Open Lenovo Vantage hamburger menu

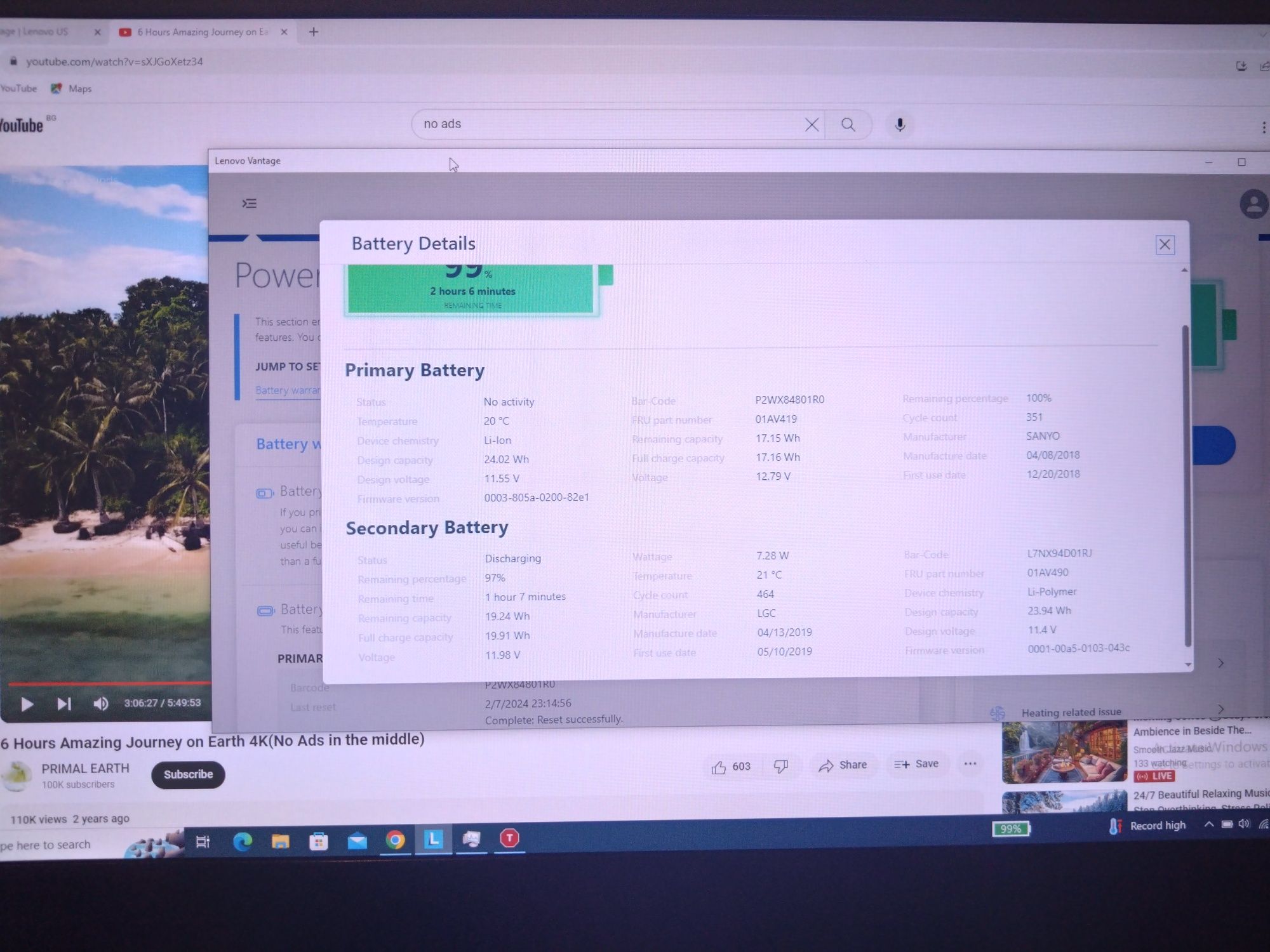[x=250, y=203]
